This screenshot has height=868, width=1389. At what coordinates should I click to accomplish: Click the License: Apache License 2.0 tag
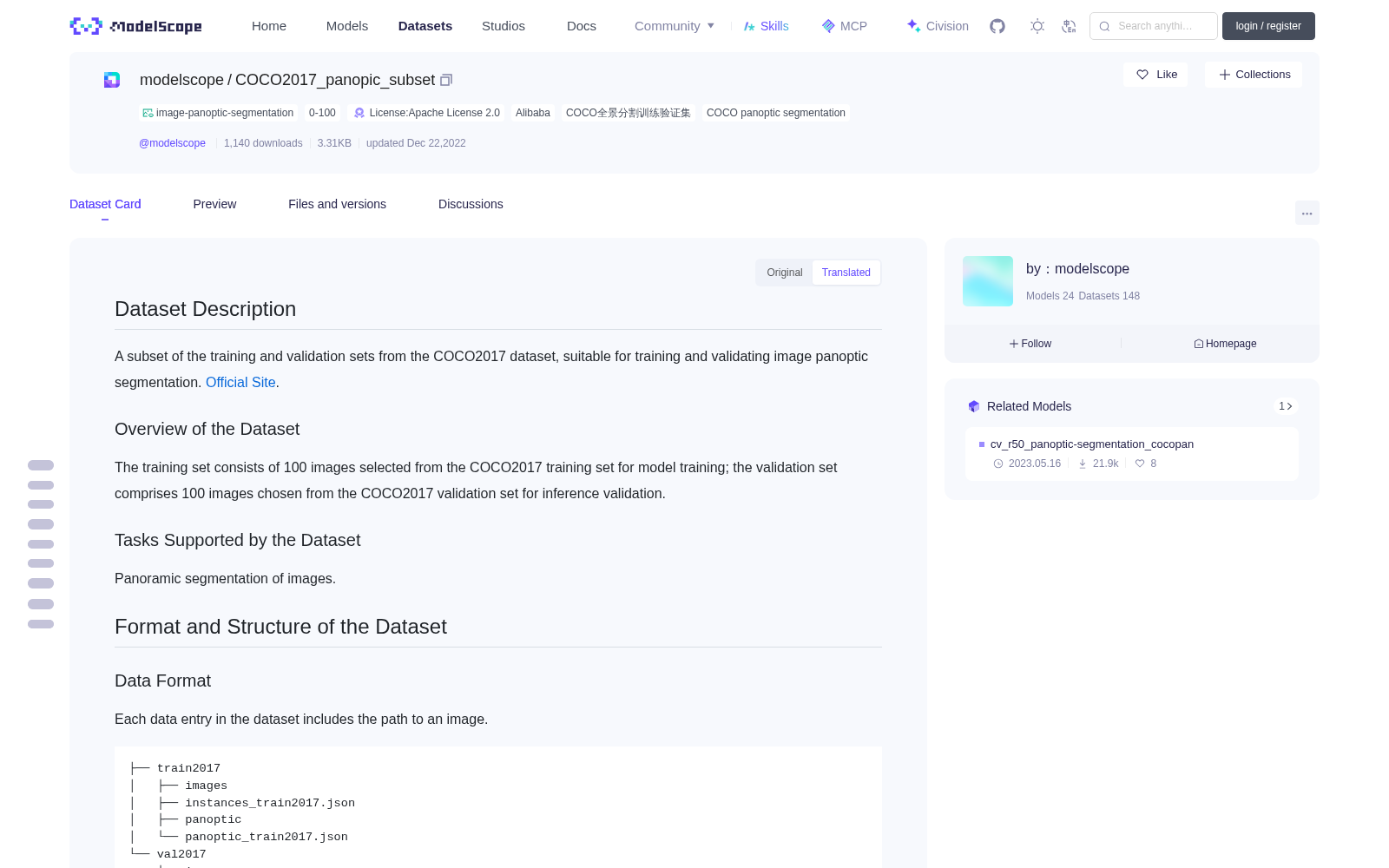427,113
